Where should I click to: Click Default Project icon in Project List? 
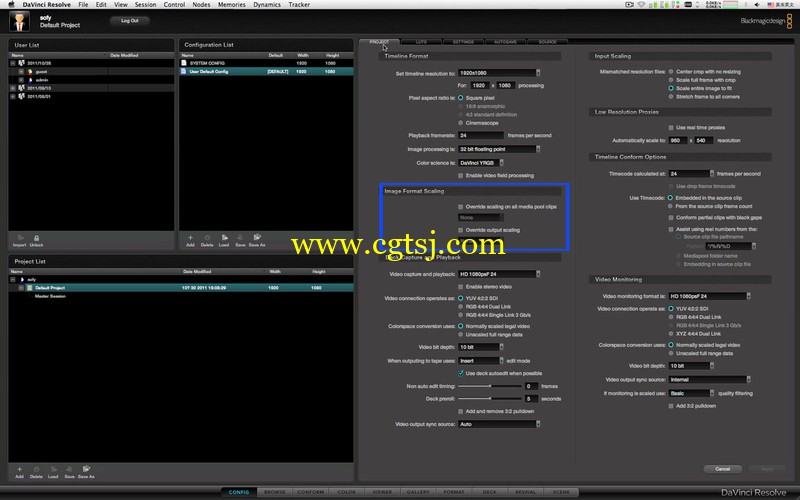pyautogui.click(x=30, y=288)
